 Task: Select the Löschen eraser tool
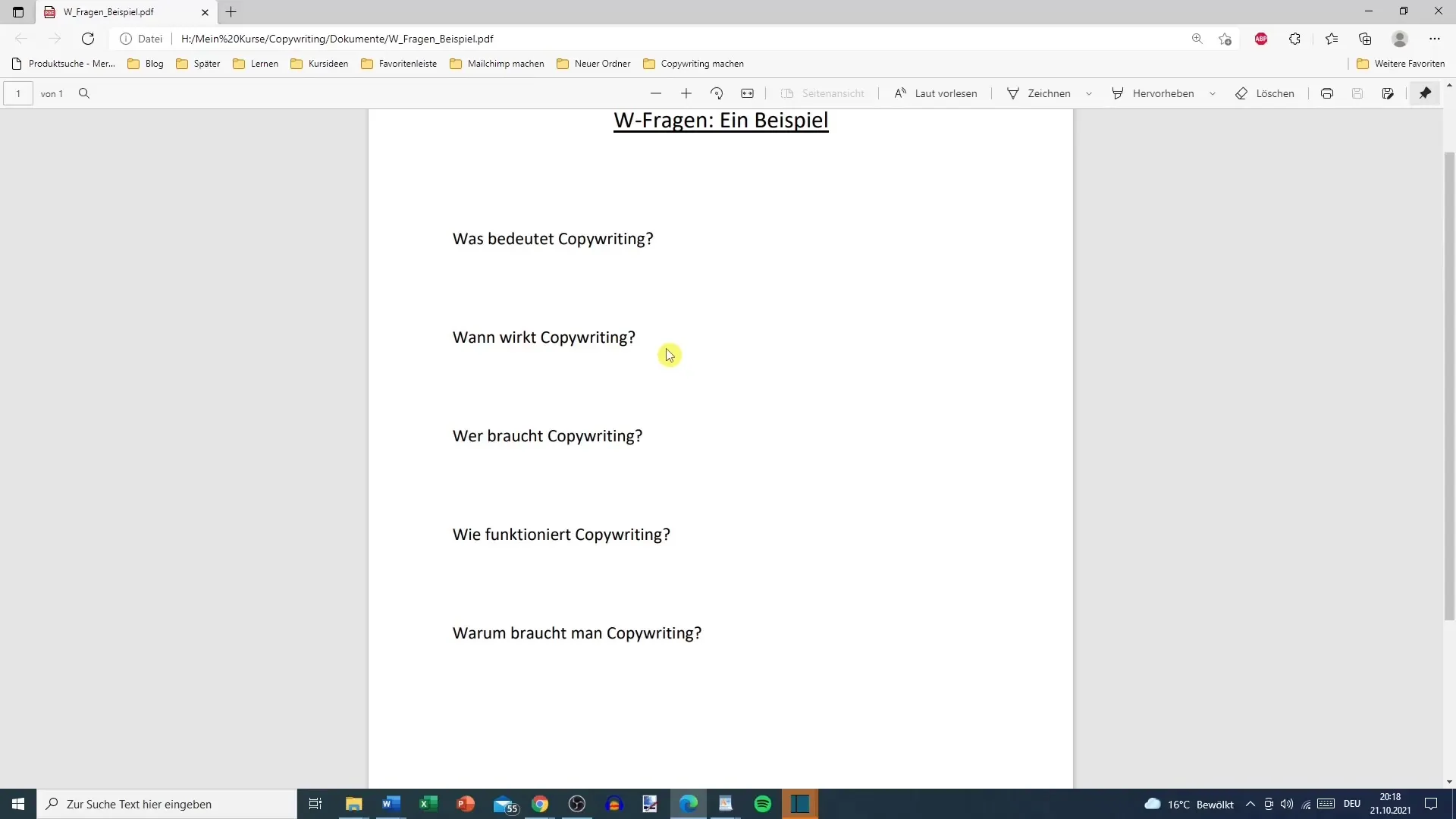[1265, 93]
